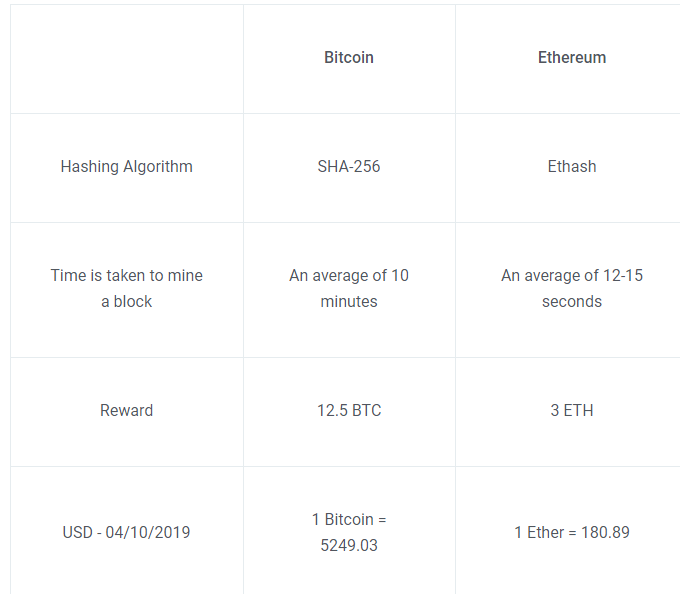Viewport: 680px width, 594px height.
Task: Click the 'a block' text line
Action: point(126,302)
